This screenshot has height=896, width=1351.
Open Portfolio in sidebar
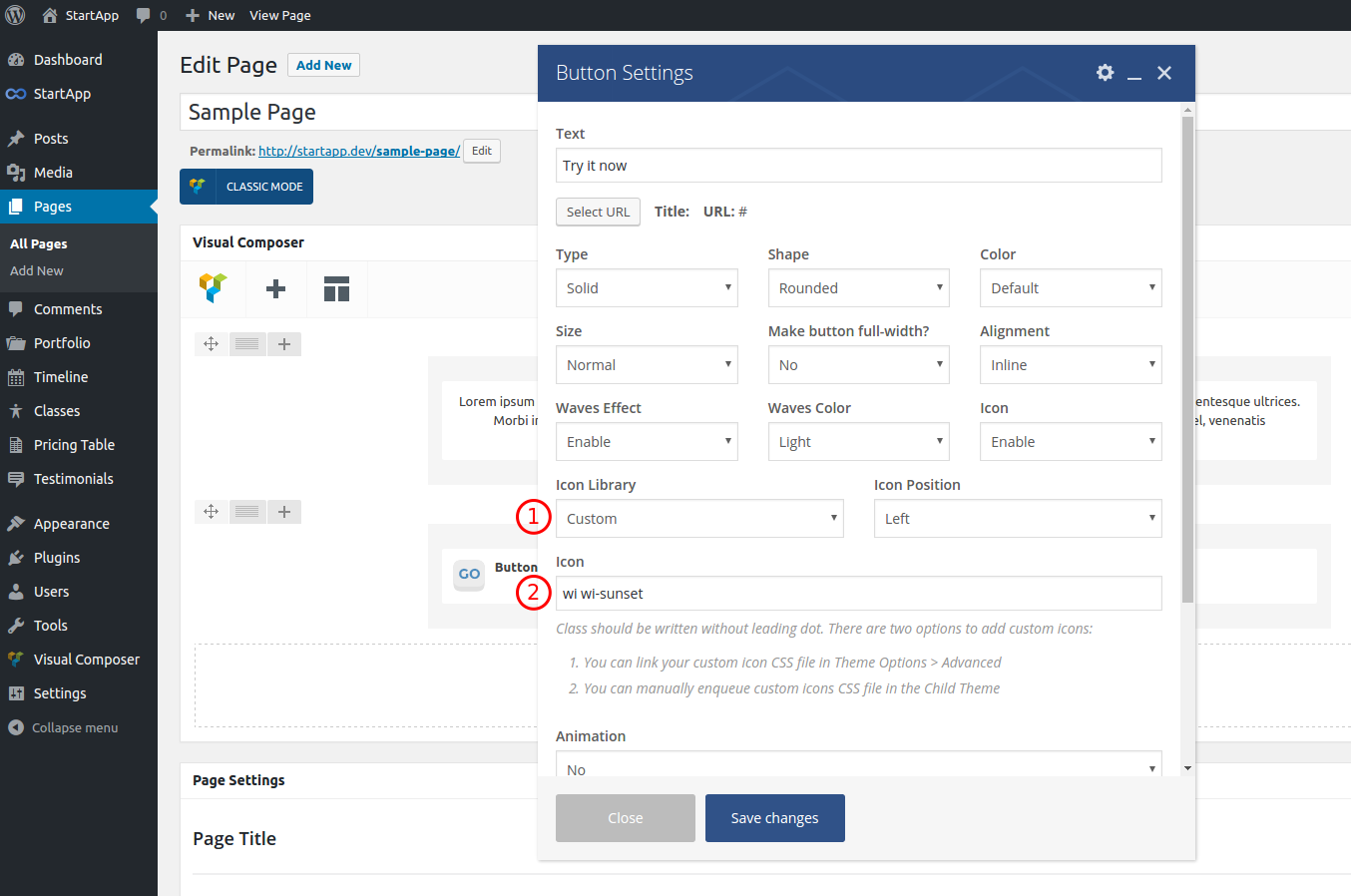coord(79,343)
